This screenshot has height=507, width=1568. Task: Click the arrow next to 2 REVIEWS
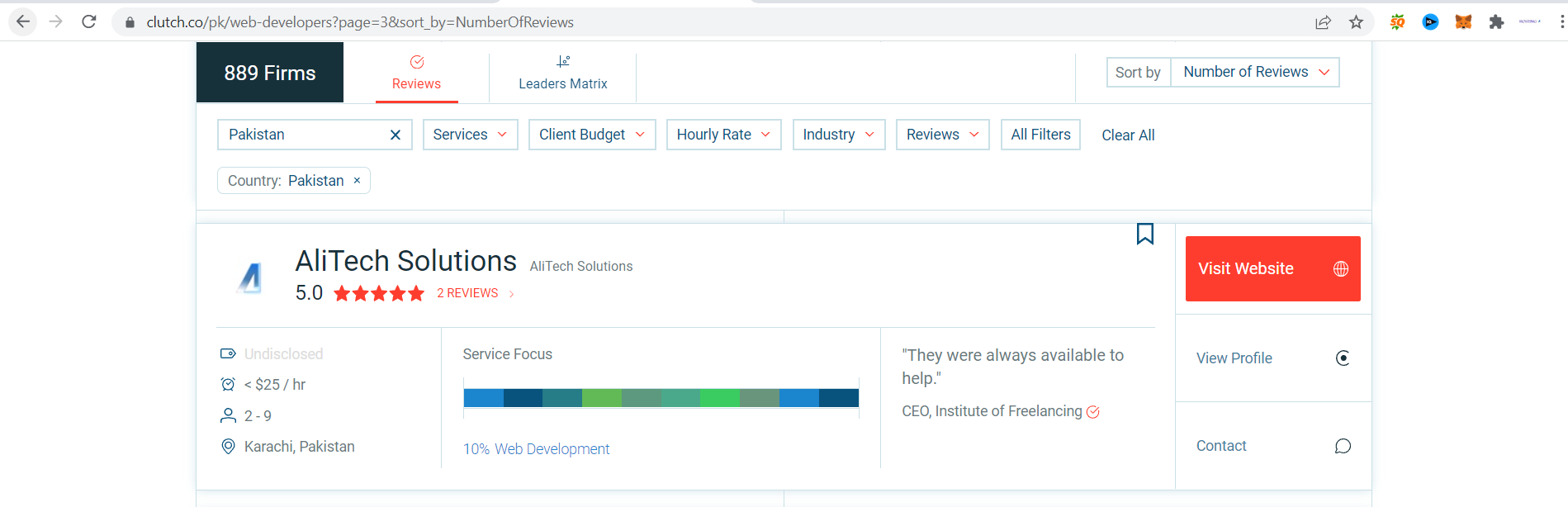click(x=511, y=294)
